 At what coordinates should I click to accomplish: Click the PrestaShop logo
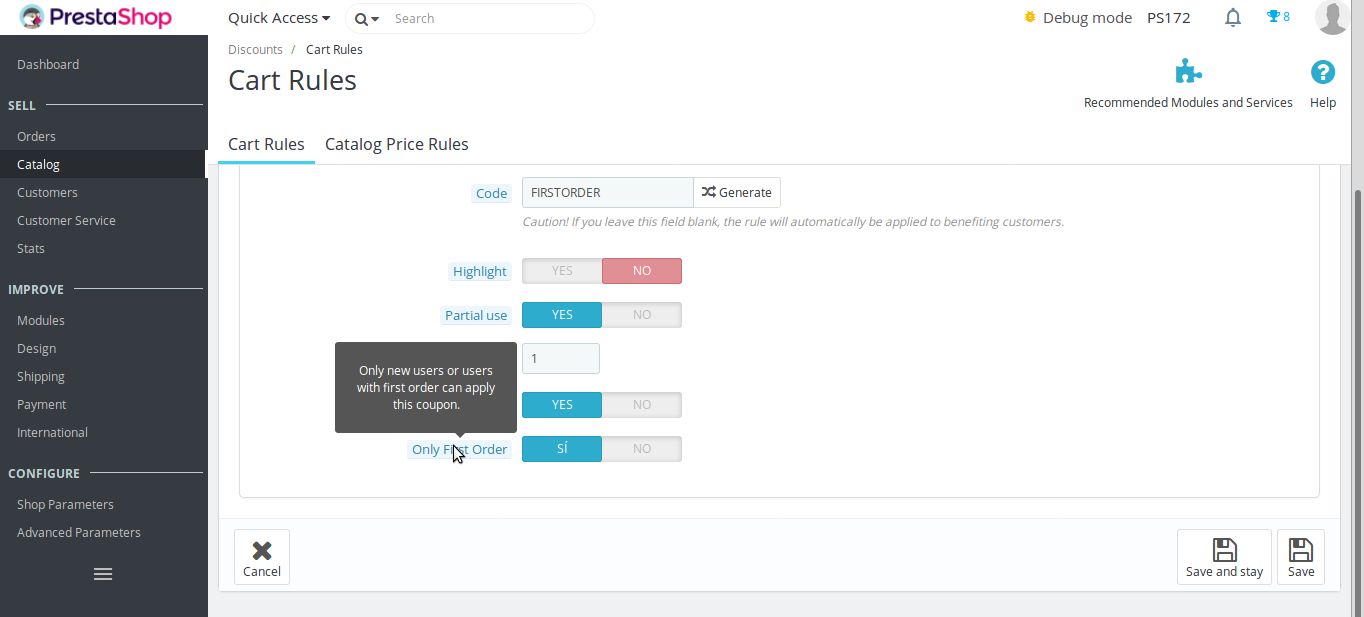tap(96, 17)
